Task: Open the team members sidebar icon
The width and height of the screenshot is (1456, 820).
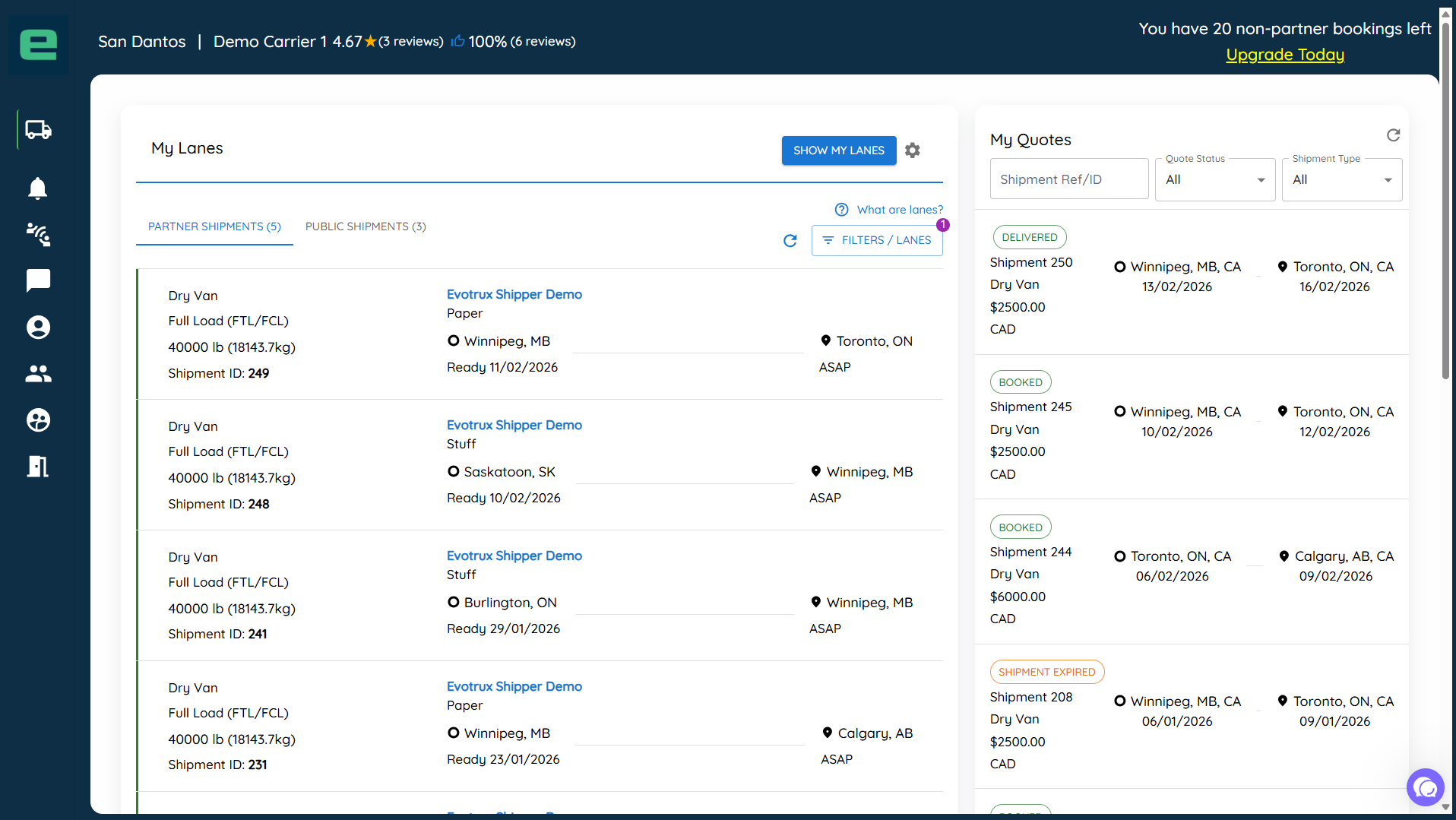Action: (x=38, y=374)
